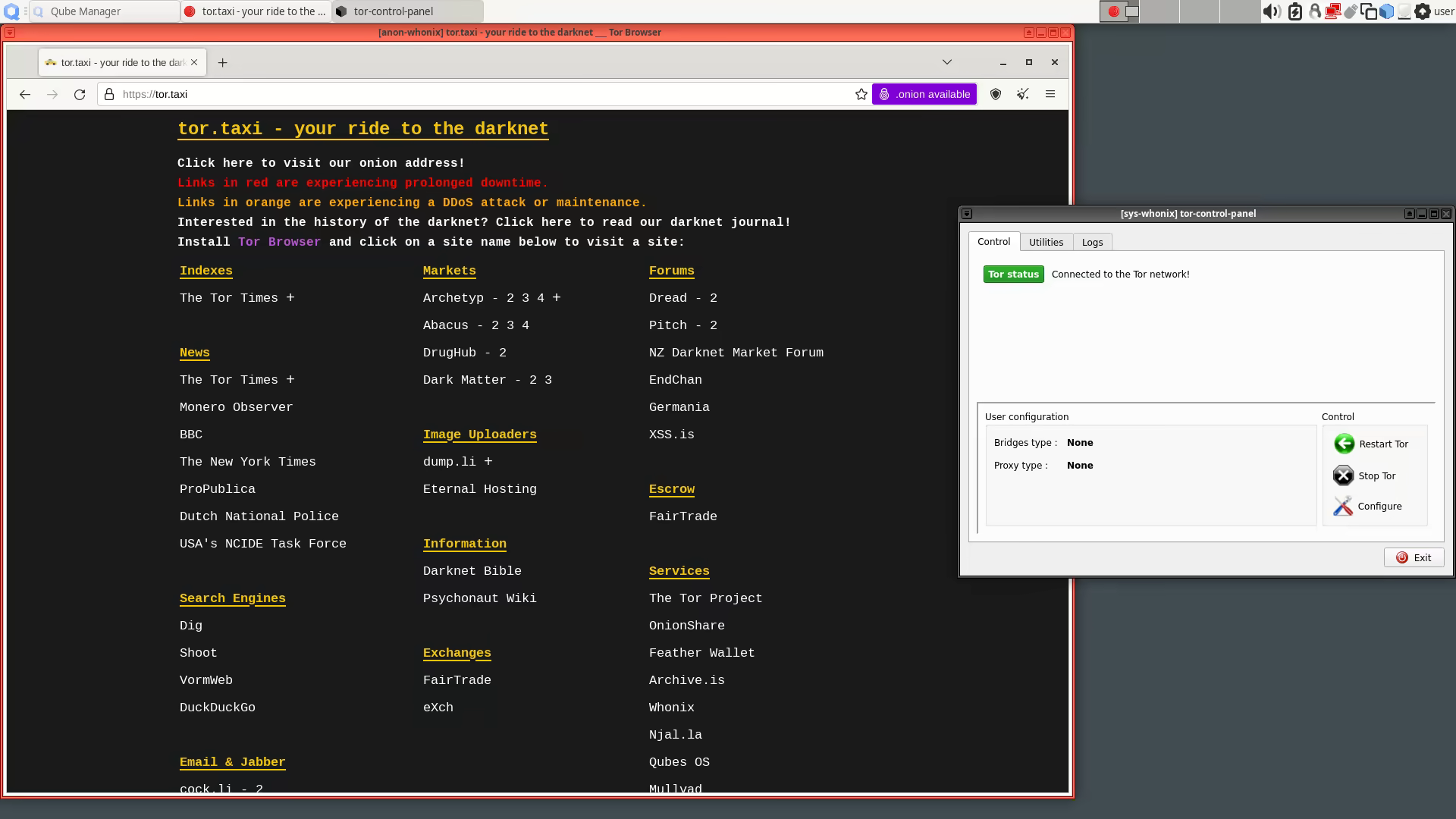Switch to the Utilities tab
The image size is (1456, 819).
coord(1046,242)
